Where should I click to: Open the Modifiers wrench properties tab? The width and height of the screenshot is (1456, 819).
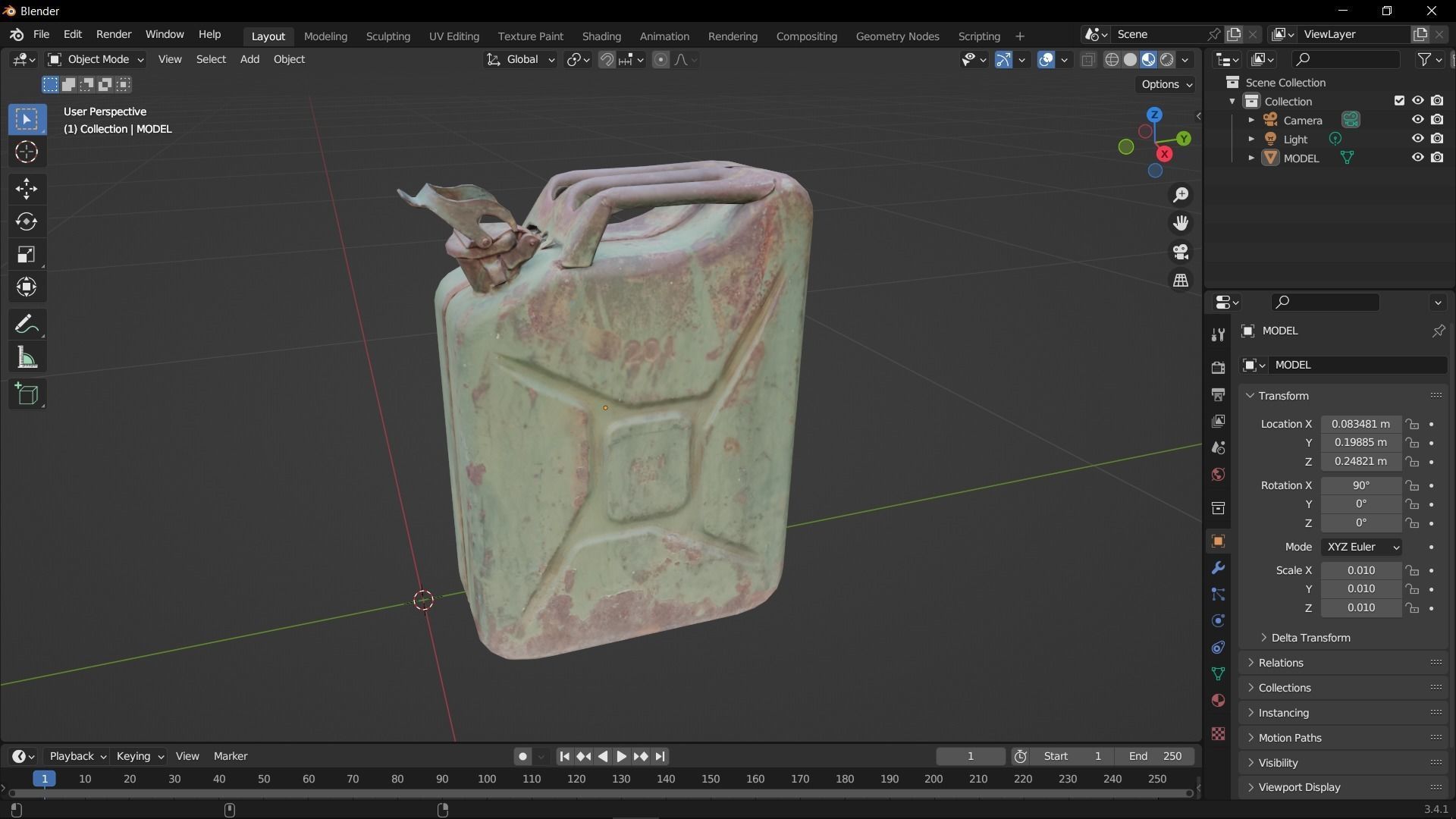tap(1218, 568)
